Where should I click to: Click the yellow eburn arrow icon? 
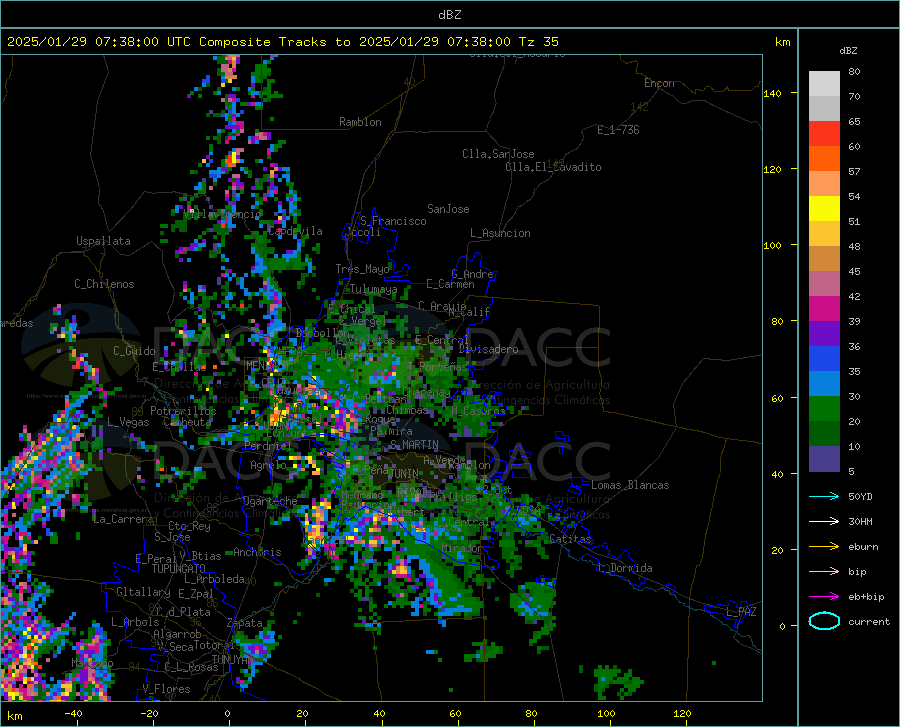(x=824, y=547)
